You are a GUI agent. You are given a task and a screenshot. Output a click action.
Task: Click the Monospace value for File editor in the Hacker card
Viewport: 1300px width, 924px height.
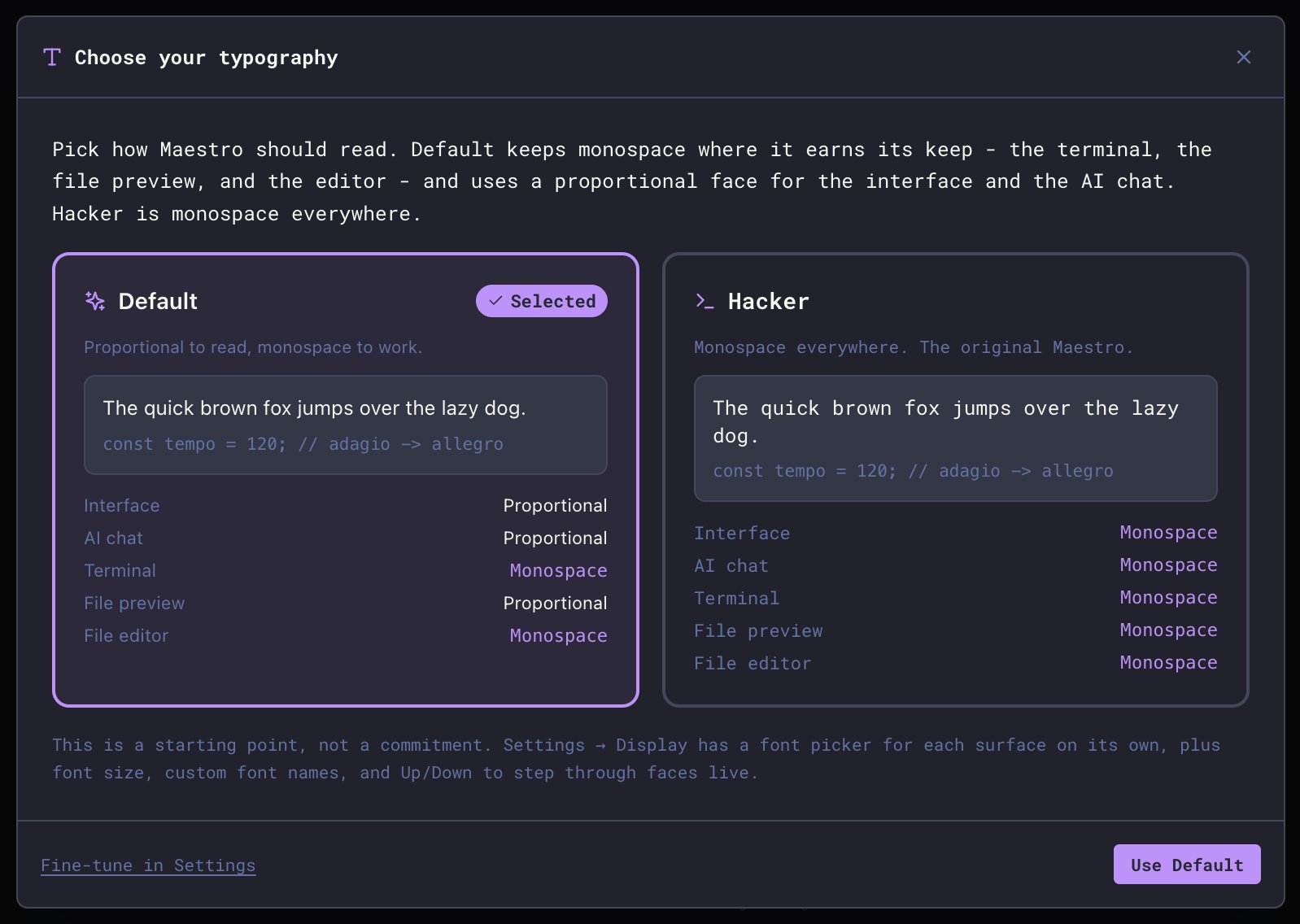click(x=1168, y=663)
